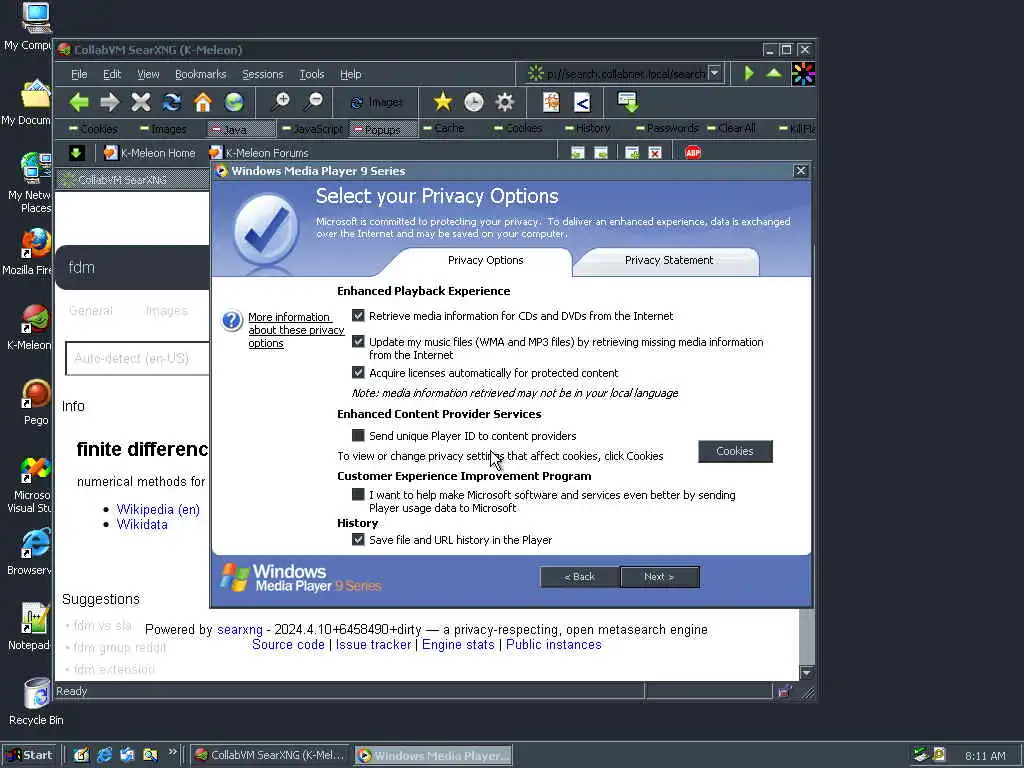1024x768 pixels.
Task: Click the page-with-orange-icon toolbar button
Action: click(x=551, y=102)
